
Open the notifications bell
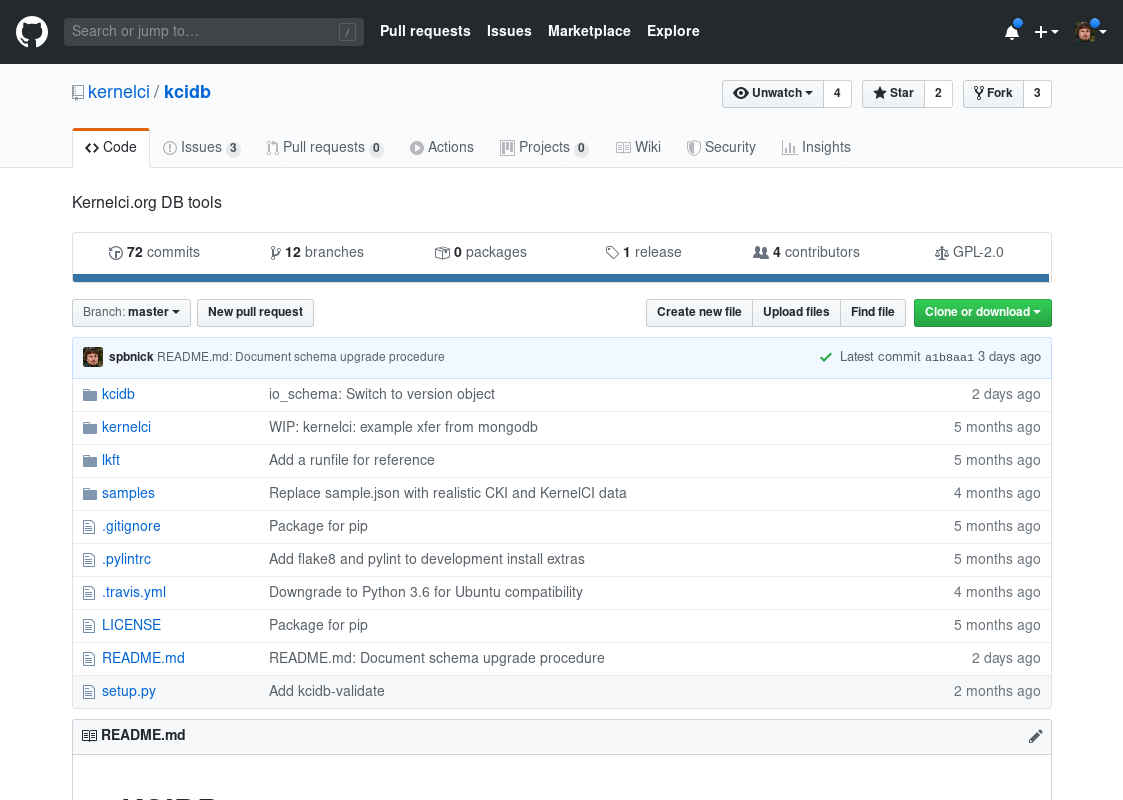[x=1012, y=32]
